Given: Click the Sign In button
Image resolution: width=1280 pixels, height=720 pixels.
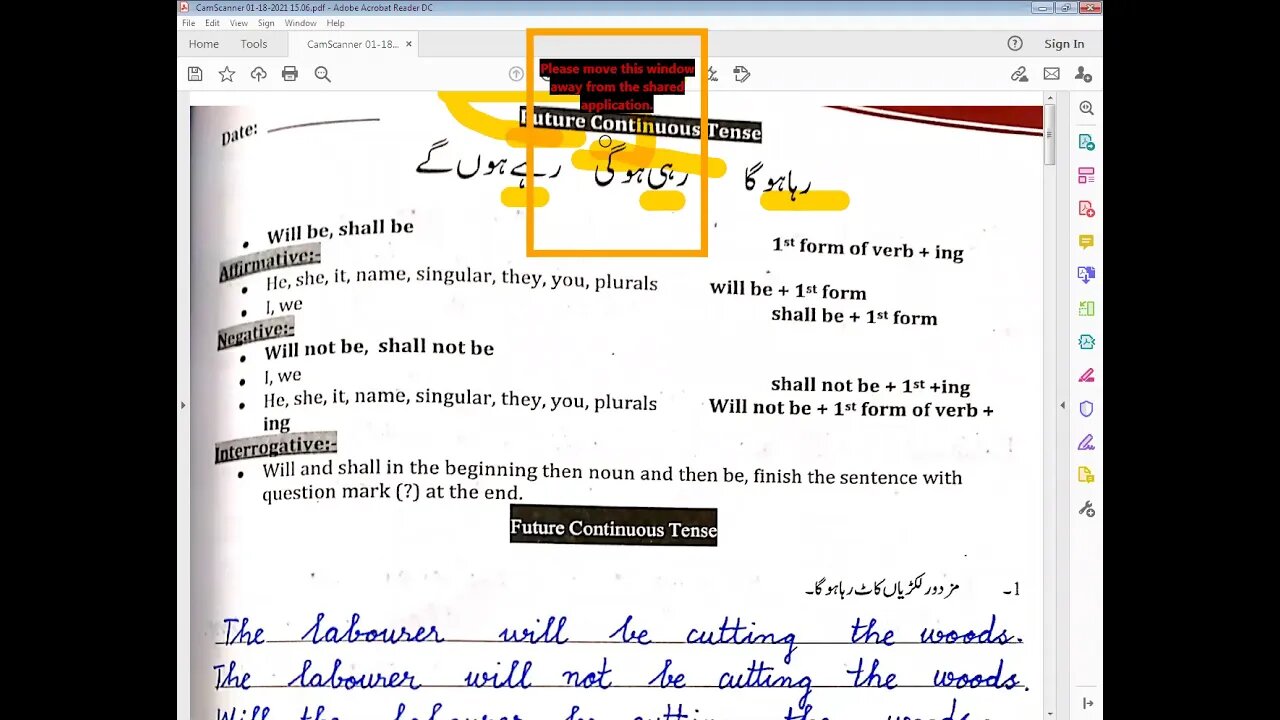Looking at the screenshot, I should coord(1064,44).
